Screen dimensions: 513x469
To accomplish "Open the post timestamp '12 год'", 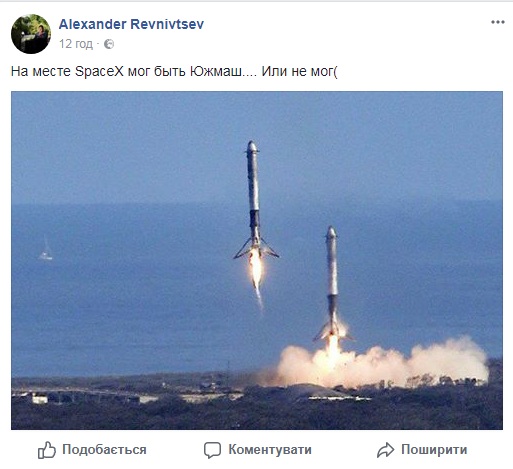I will pyautogui.click(x=76, y=44).
